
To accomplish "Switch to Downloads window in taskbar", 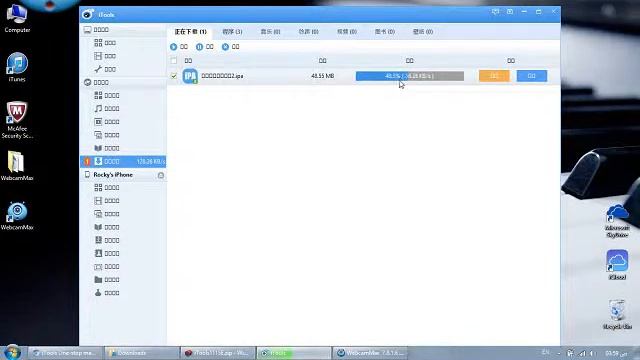I will (142, 353).
